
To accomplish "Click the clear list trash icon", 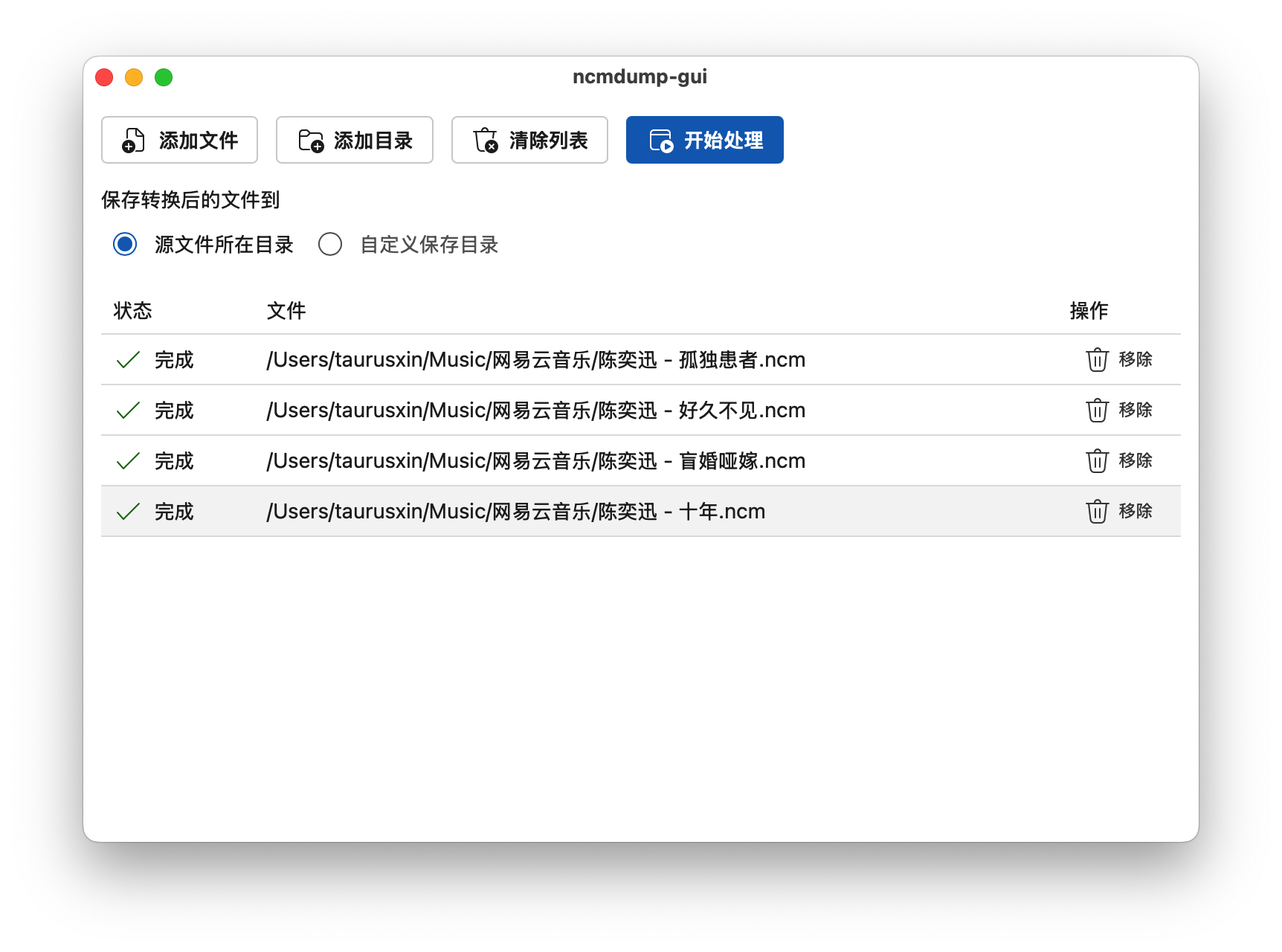I will (486, 141).
